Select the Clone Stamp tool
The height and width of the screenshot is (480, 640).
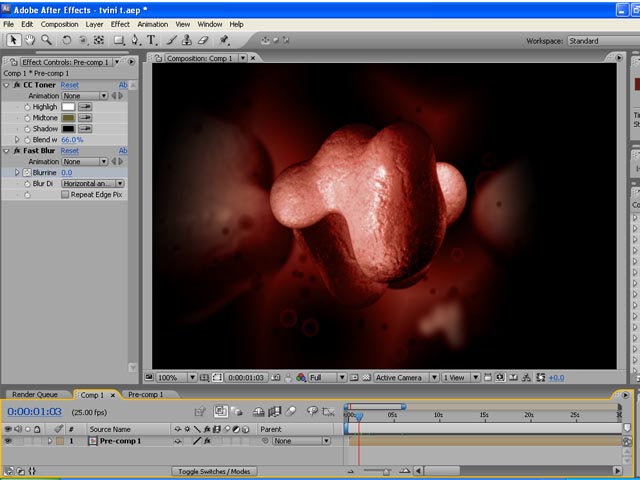coord(187,40)
